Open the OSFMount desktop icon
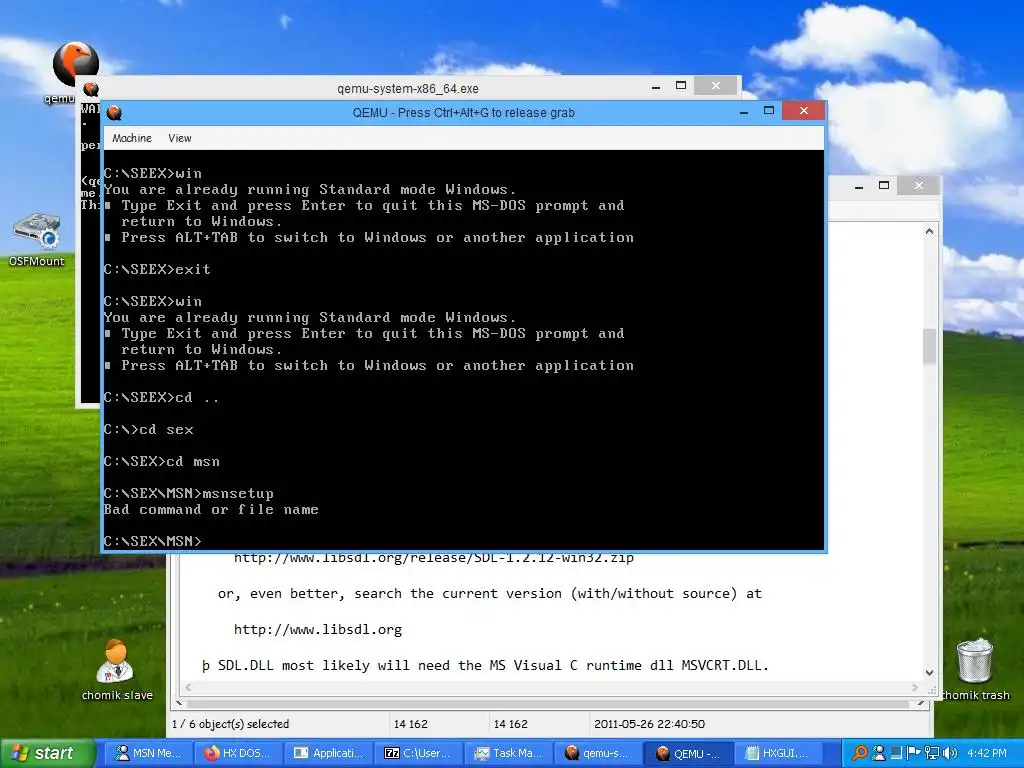 click(37, 232)
